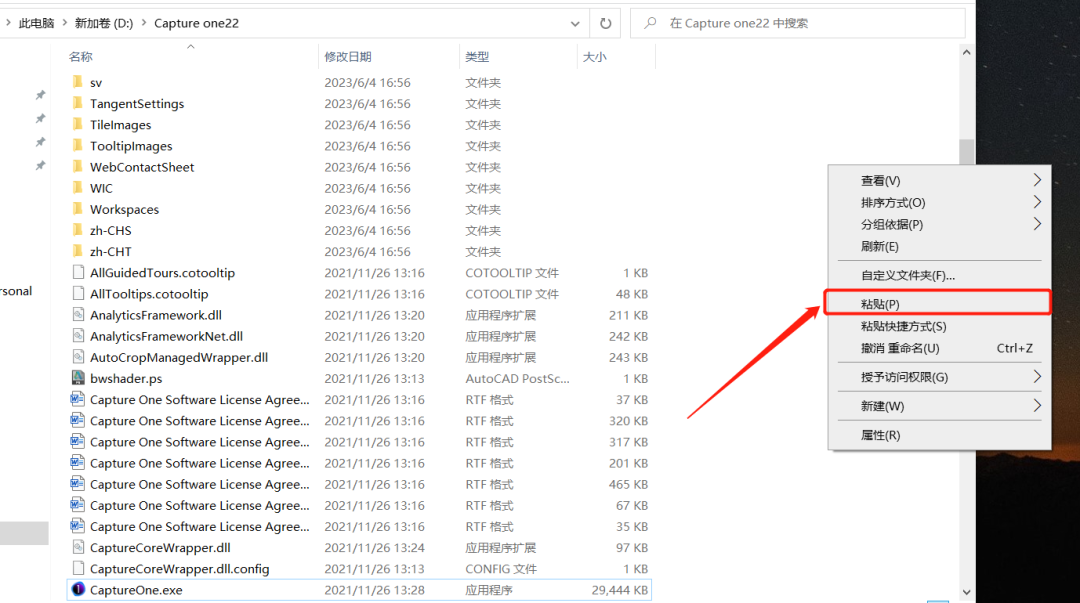Screen dimensions: 1080x603
Task: Click an RTF icon of a License Agreement file
Action: click(77, 399)
